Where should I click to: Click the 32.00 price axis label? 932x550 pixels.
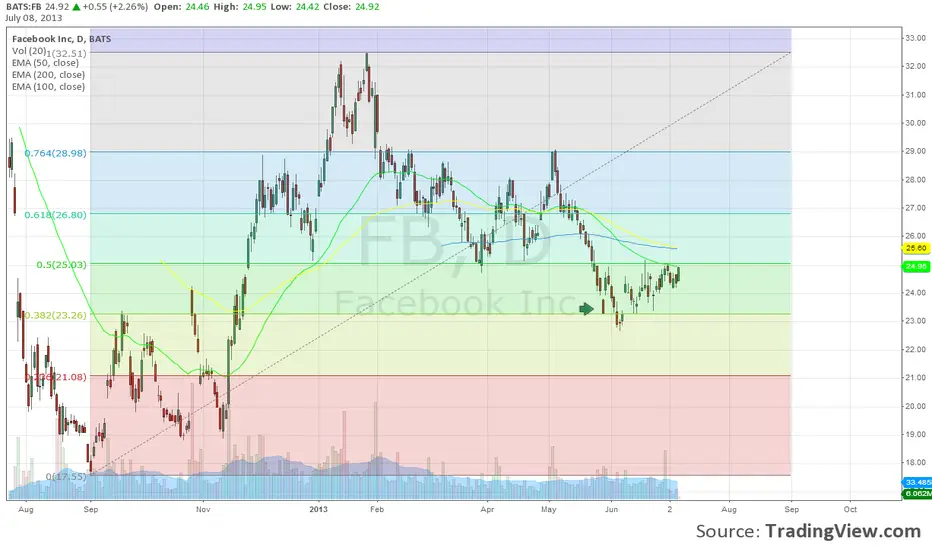click(x=915, y=66)
